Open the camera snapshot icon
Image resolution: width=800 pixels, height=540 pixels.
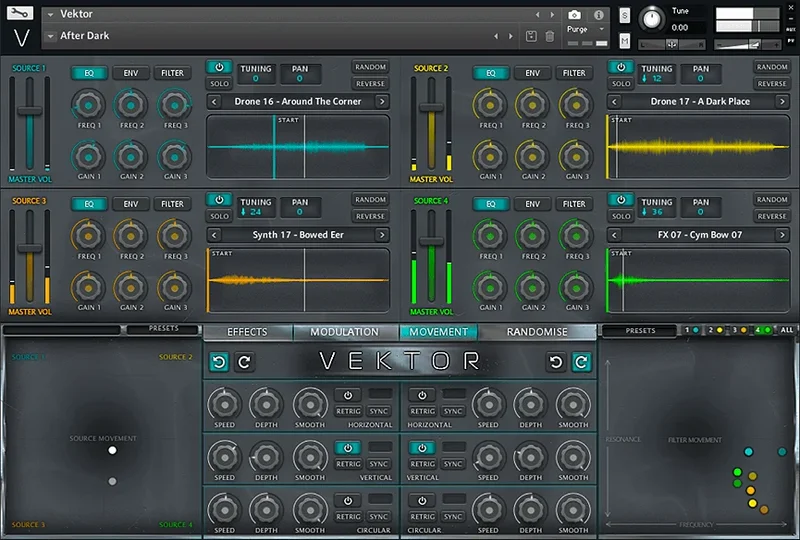pyautogui.click(x=574, y=15)
